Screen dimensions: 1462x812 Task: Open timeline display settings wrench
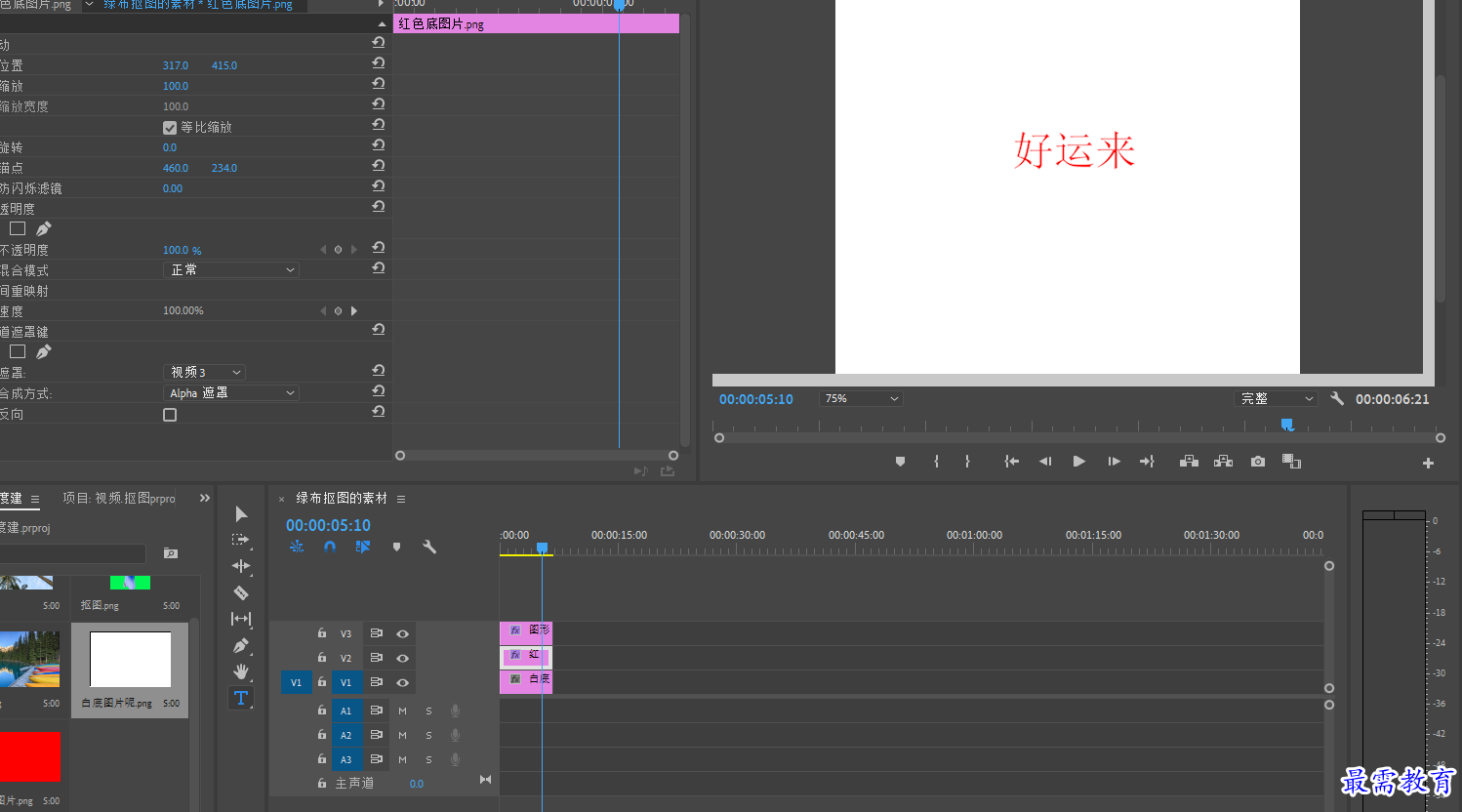click(429, 548)
